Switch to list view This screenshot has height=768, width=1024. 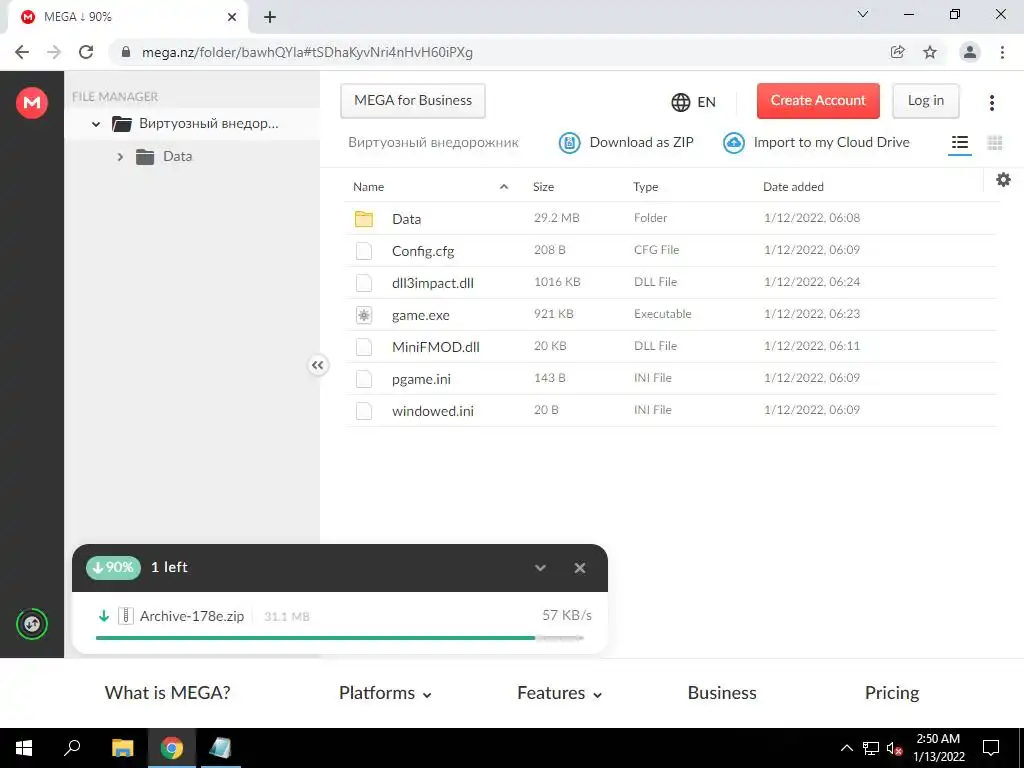pos(959,142)
